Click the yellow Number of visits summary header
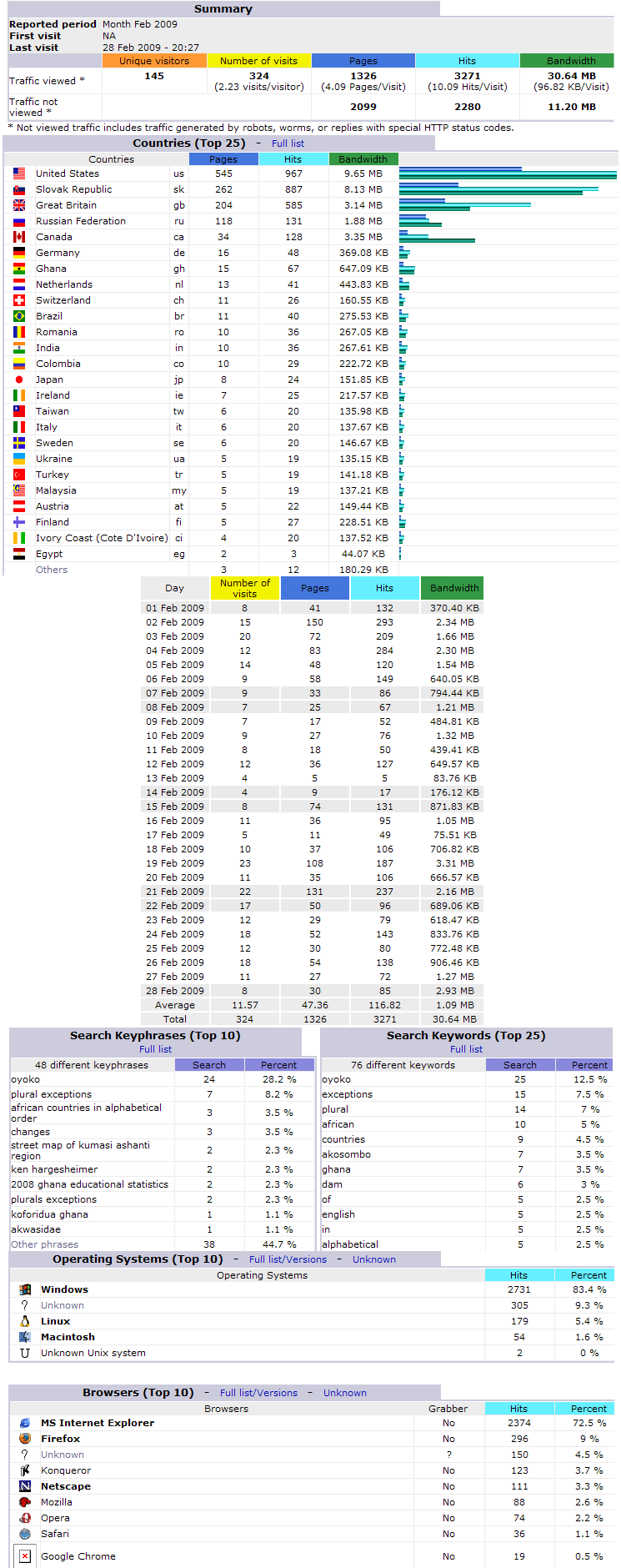621x1568 pixels. [x=258, y=61]
